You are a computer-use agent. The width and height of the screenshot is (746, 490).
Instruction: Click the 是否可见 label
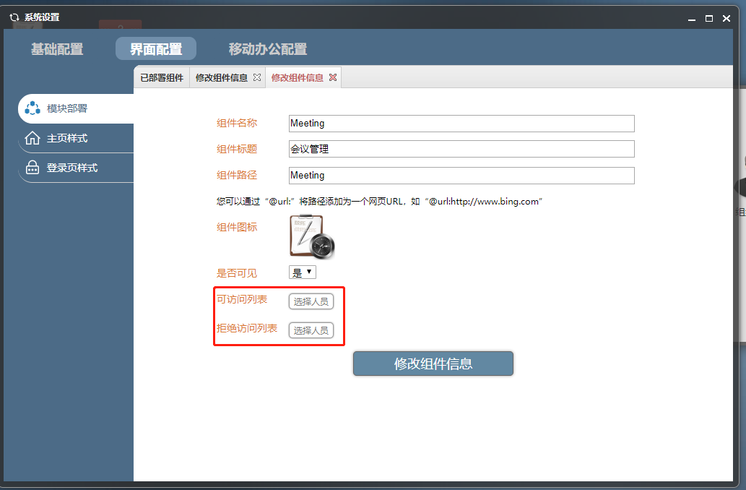tap(237, 273)
